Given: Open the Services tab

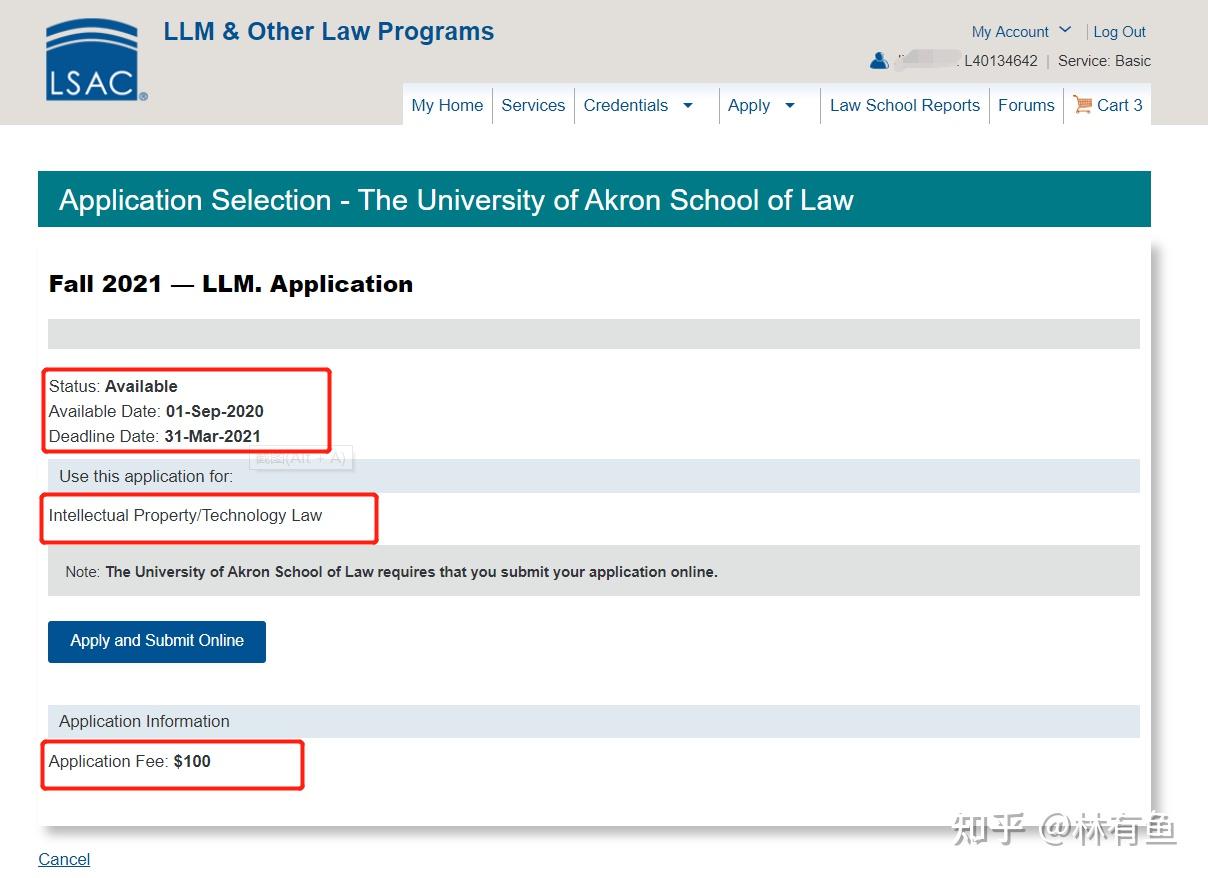Looking at the screenshot, I should pyautogui.click(x=533, y=104).
